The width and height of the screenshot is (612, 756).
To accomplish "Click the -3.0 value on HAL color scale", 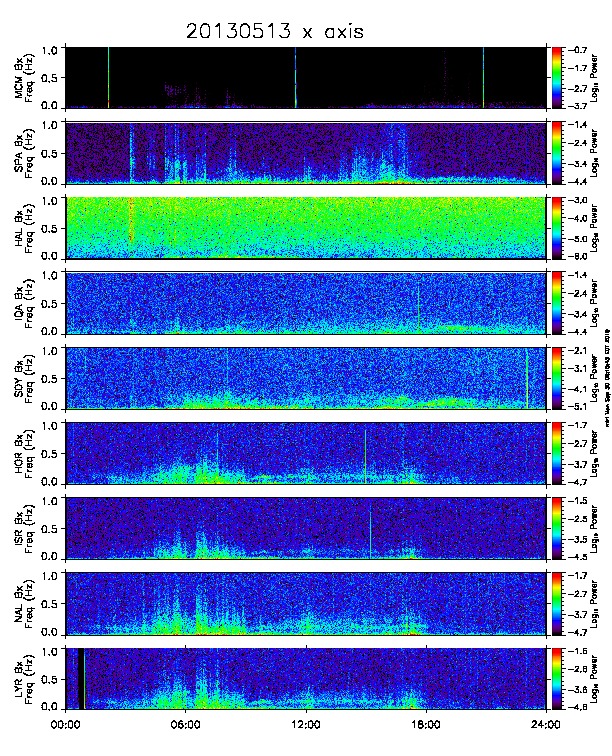I will click(x=577, y=200).
